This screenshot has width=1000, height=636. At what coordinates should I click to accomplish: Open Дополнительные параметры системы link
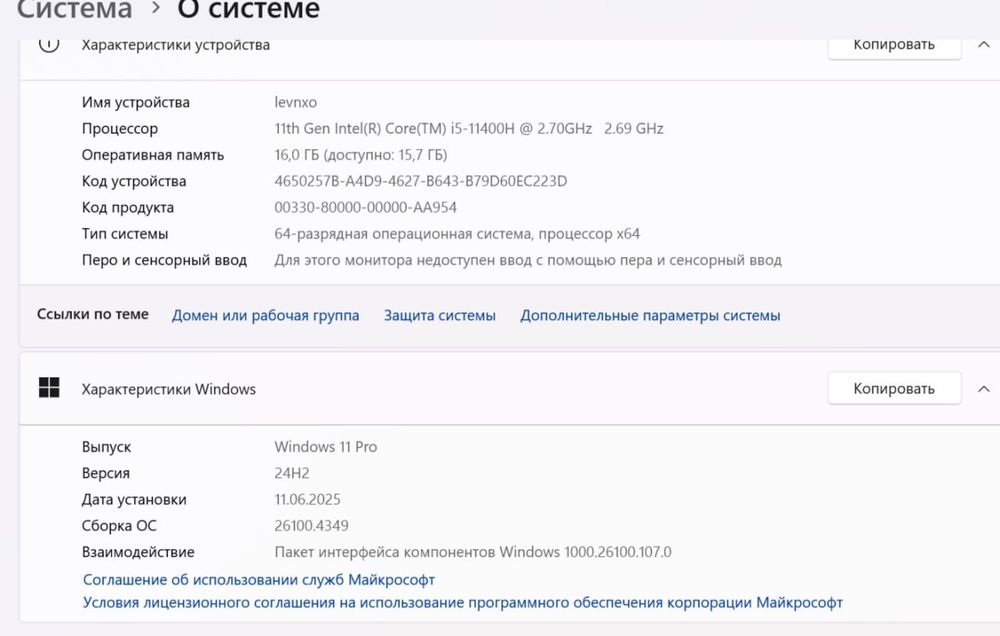click(x=650, y=316)
